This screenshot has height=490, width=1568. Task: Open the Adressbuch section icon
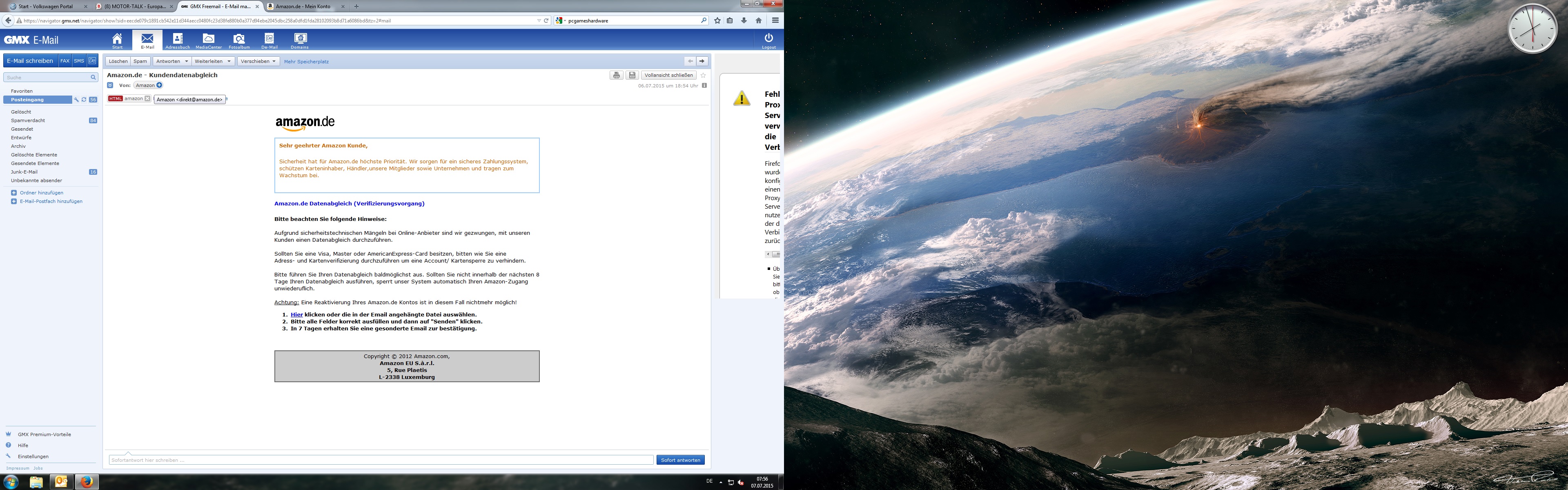178,39
